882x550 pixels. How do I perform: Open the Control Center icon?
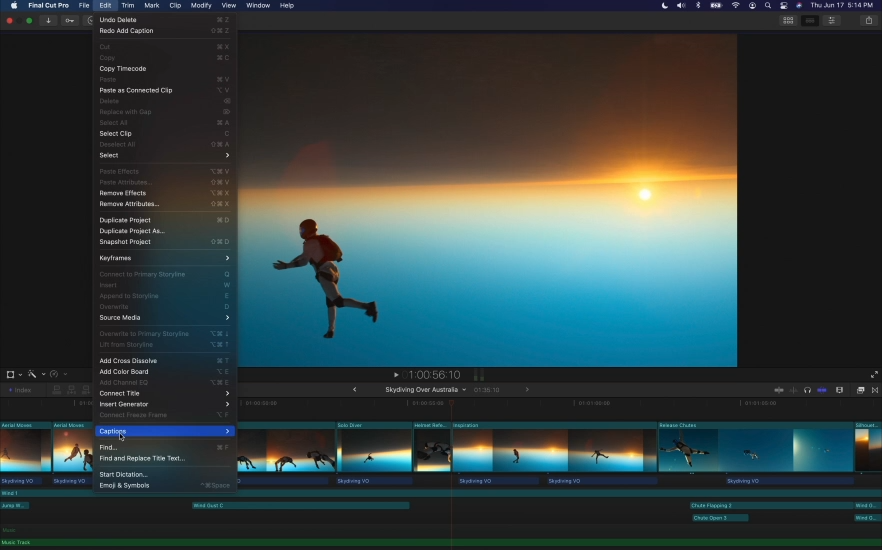tap(784, 5)
